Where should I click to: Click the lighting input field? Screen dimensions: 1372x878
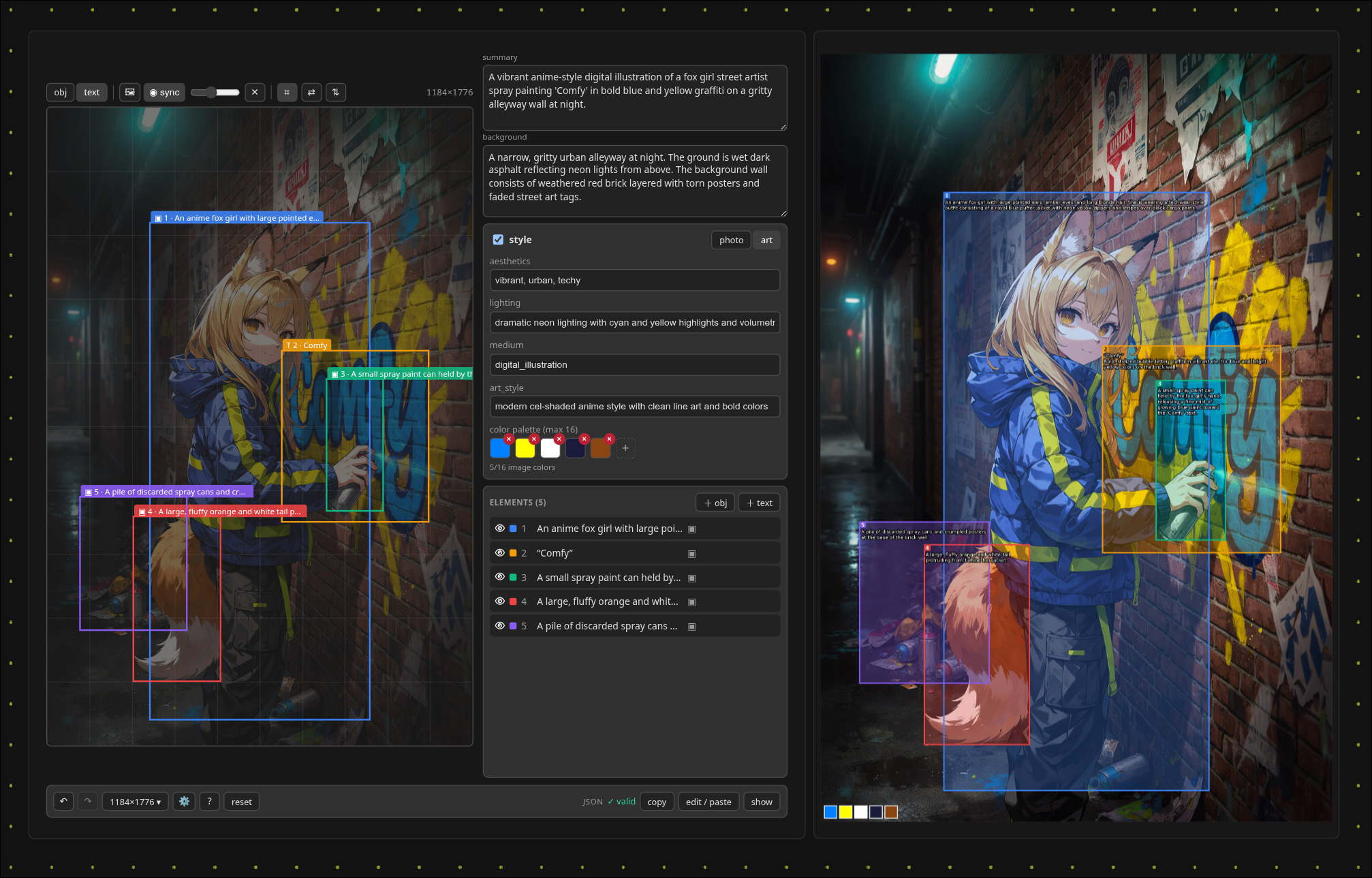[x=635, y=322]
